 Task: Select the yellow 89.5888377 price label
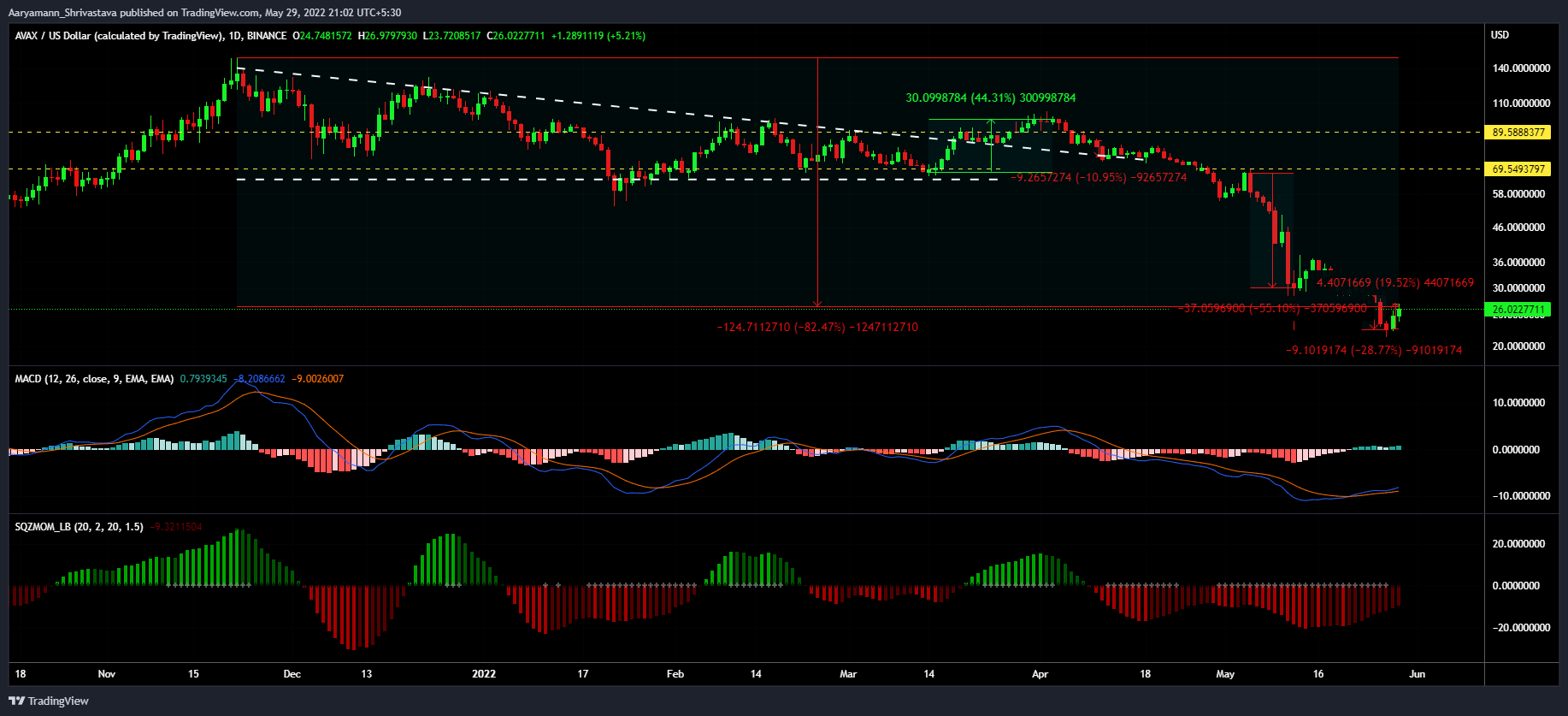click(1518, 133)
